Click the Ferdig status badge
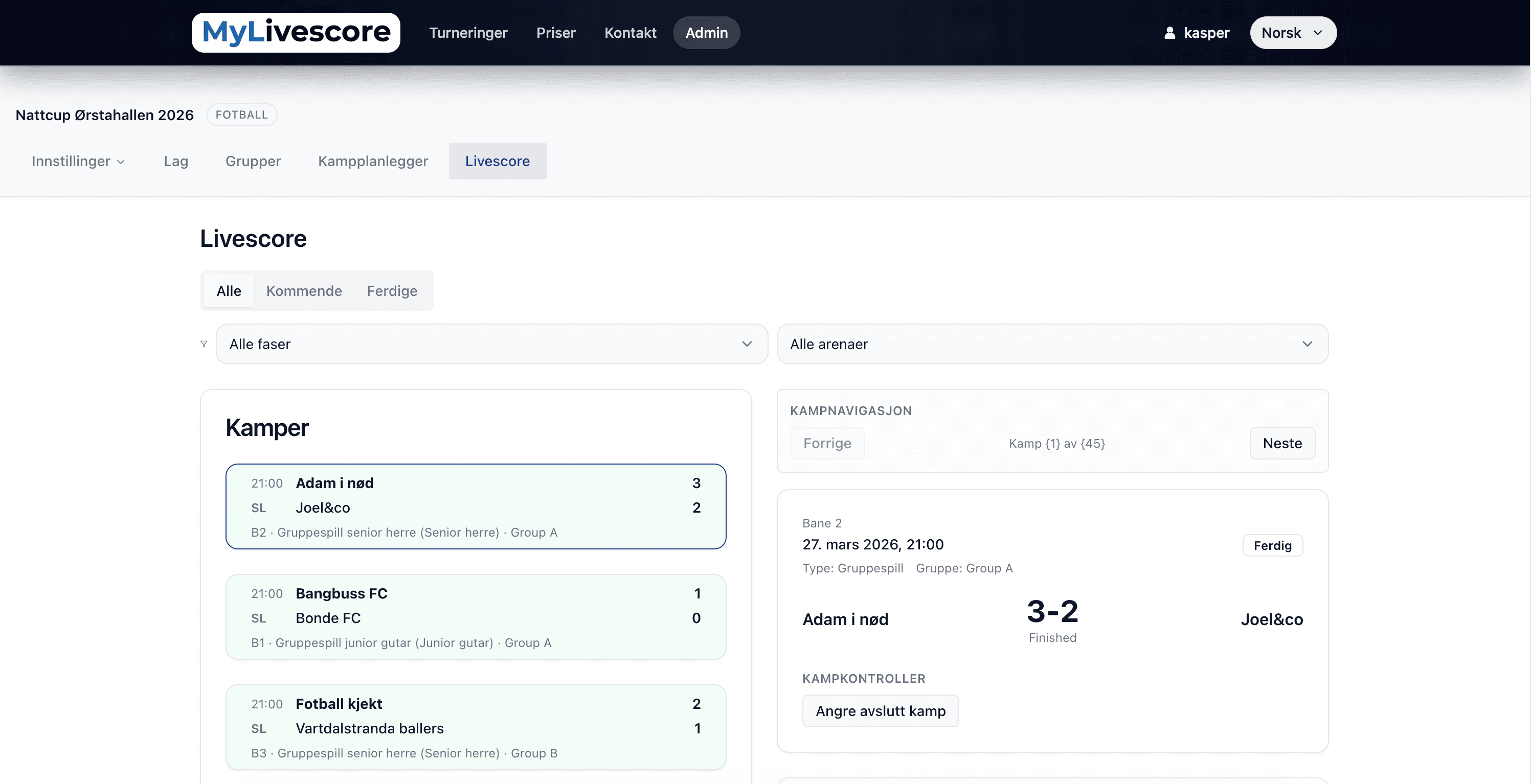 click(x=1272, y=545)
